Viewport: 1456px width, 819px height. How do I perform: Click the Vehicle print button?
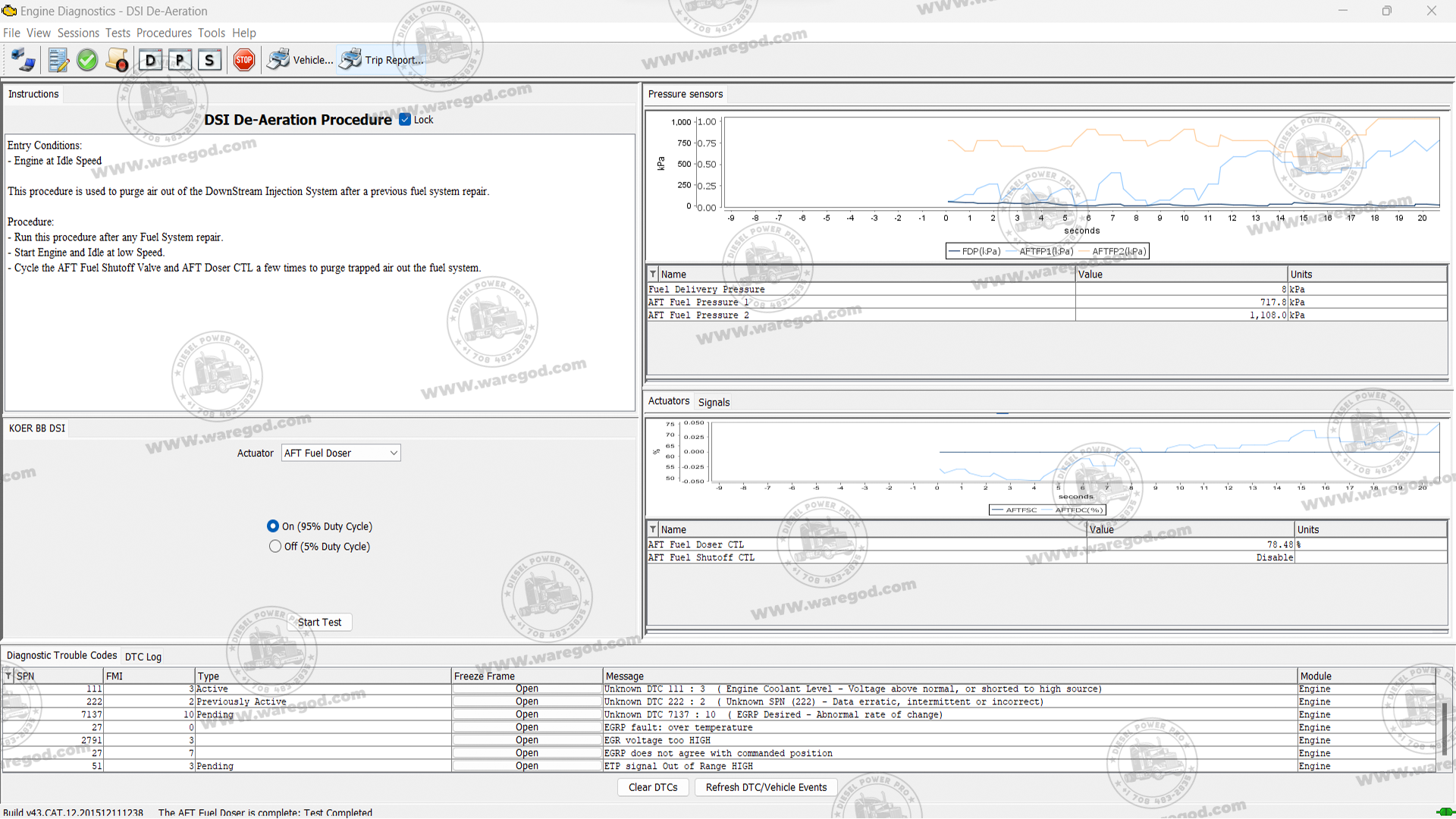pyautogui.click(x=300, y=60)
